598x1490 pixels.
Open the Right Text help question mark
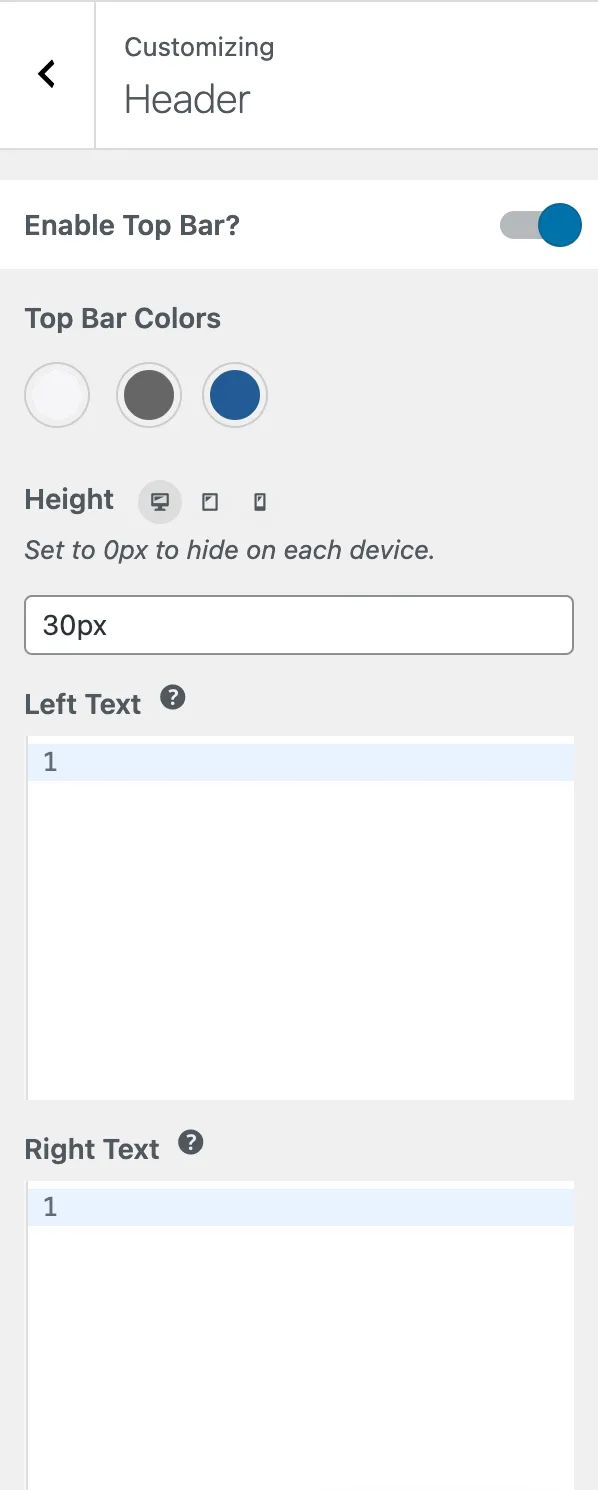point(190,1142)
